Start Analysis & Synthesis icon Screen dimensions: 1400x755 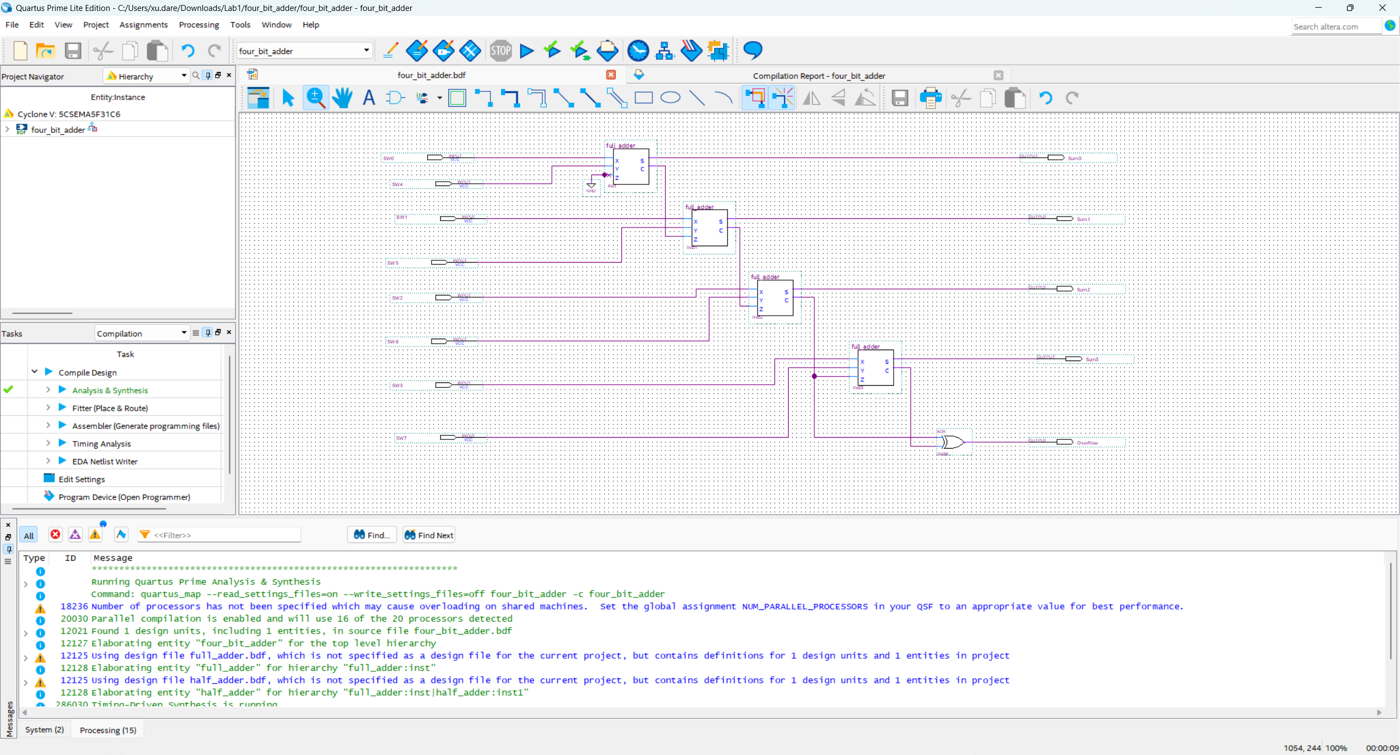tap(552, 50)
